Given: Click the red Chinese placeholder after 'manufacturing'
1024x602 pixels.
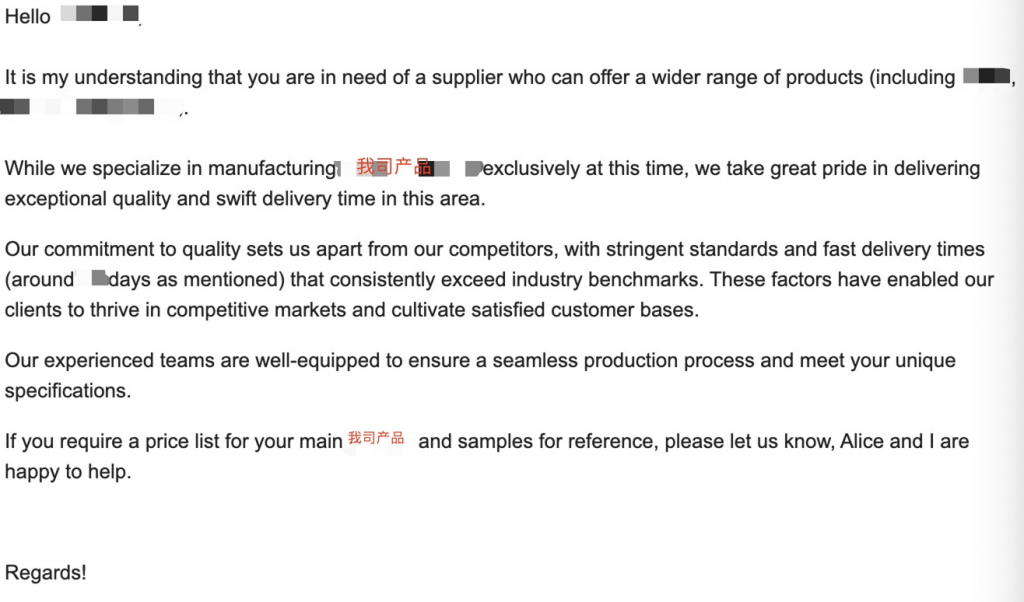Looking at the screenshot, I should [x=394, y=167].
